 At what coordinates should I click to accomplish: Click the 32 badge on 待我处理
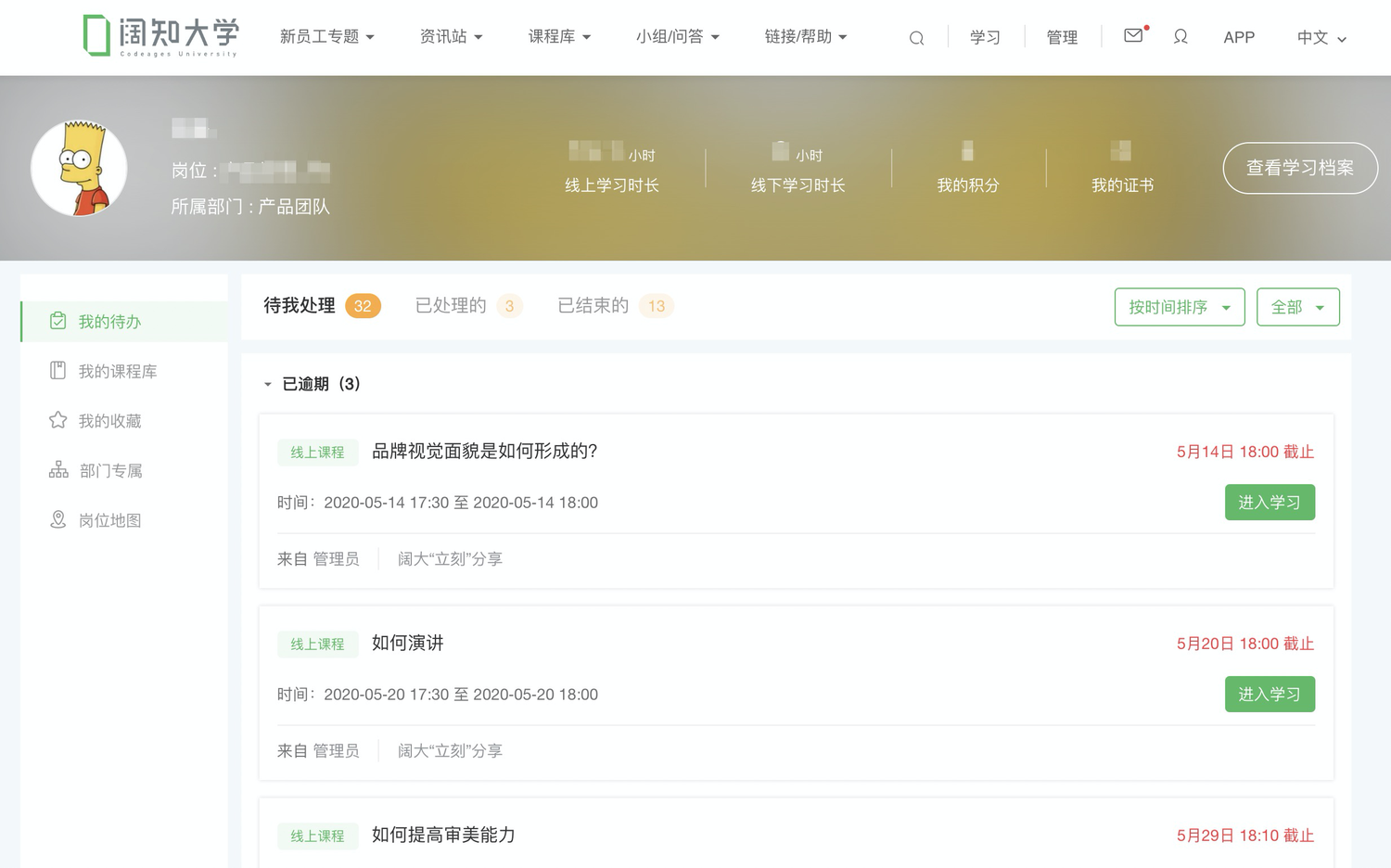pyautogui.click(x=363, y=306)
